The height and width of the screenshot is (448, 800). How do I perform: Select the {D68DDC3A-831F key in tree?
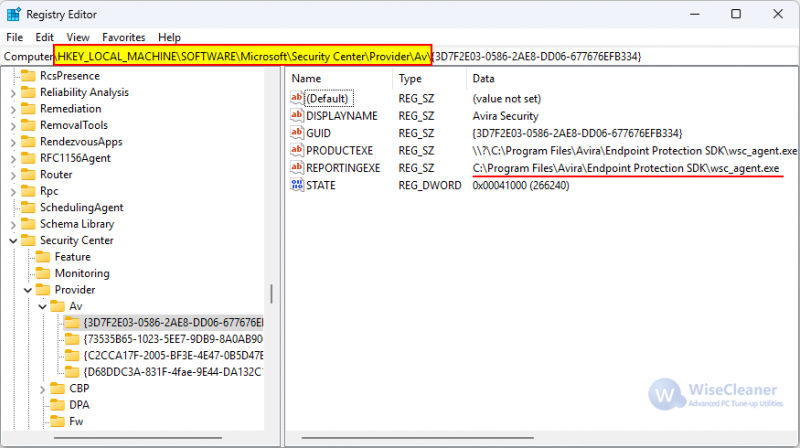pyautogui.click(x=173, y=372)
